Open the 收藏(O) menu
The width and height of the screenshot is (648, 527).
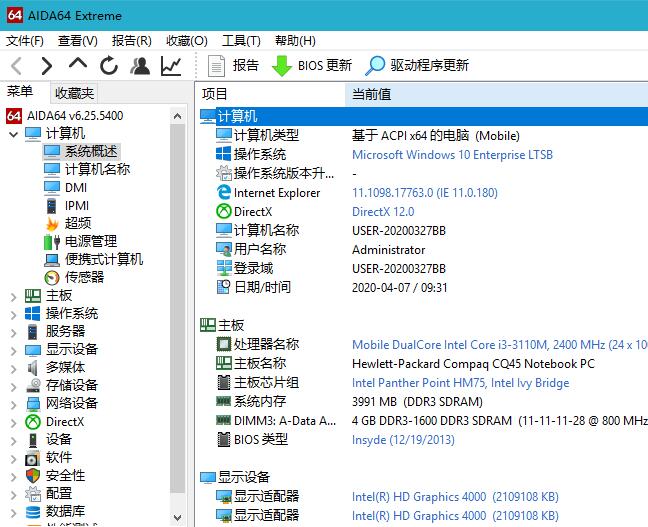[186, 41]
